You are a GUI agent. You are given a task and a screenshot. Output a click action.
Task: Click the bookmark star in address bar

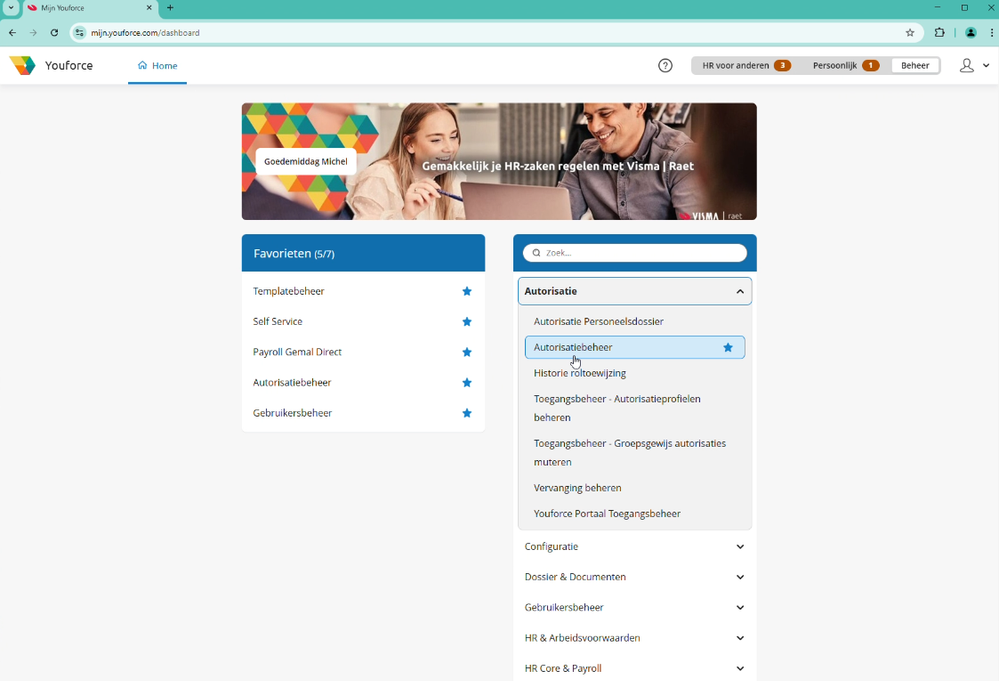(x=910, y=32)
